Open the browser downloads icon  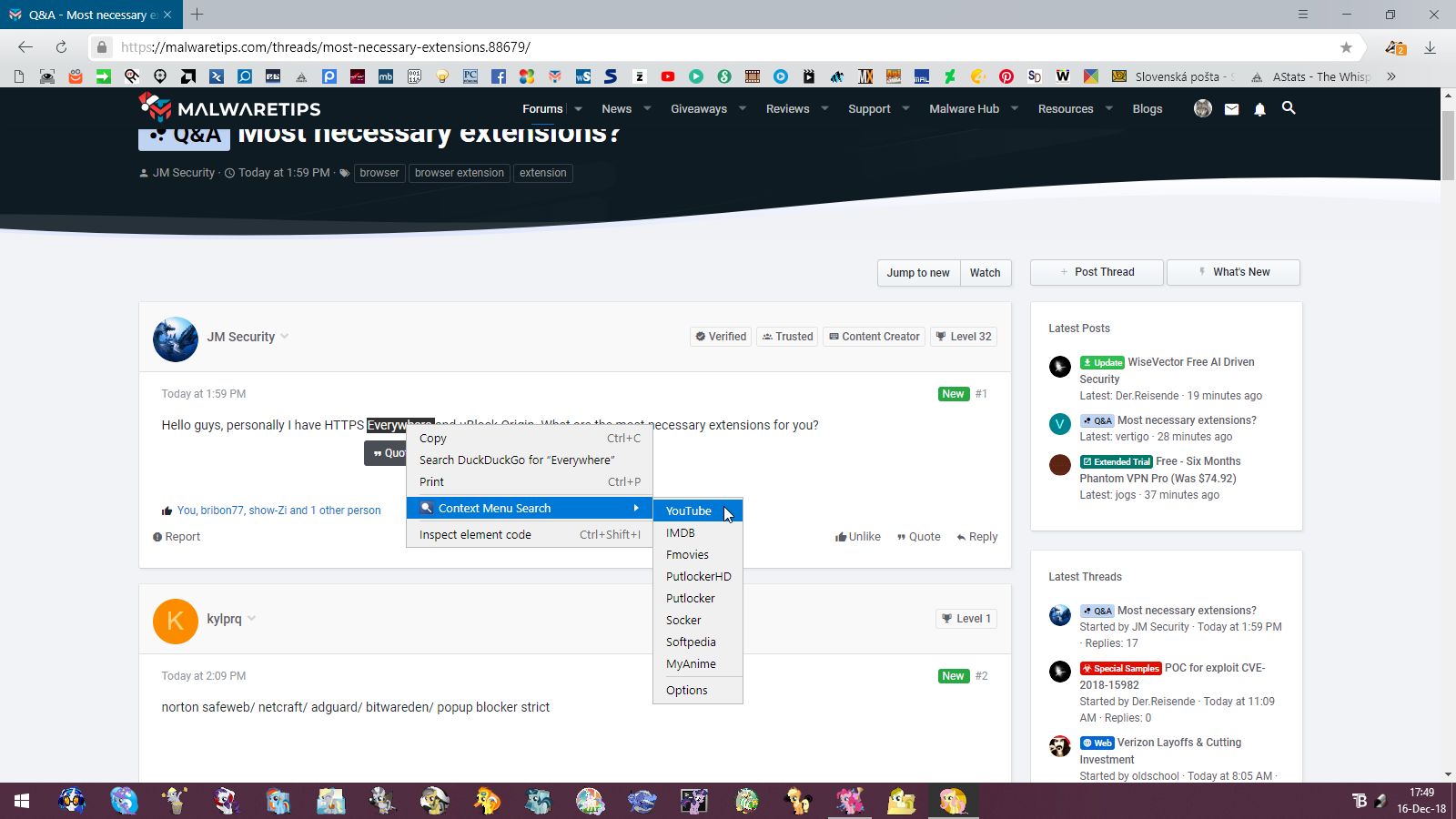pos(1430,47)
